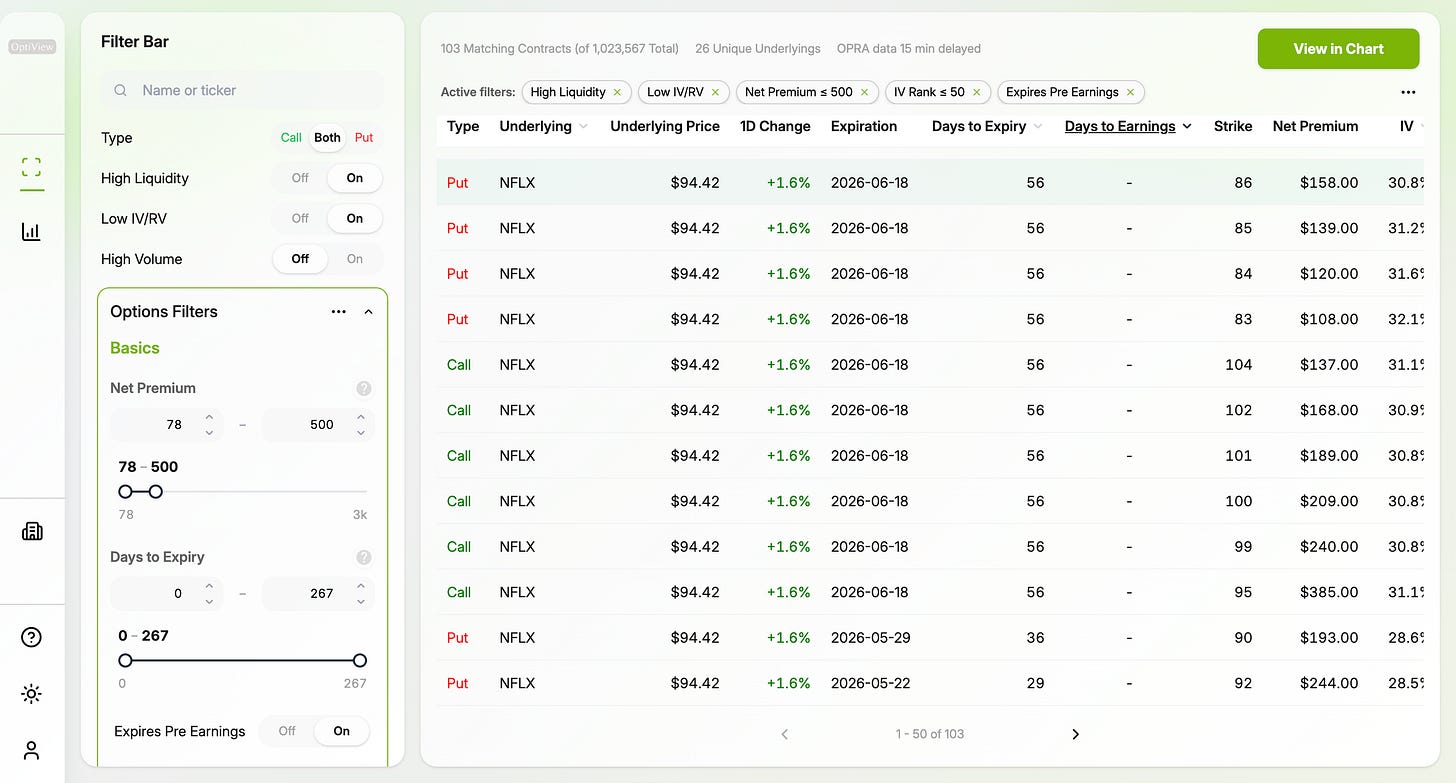The height and width of the screenshot is (783, 1456).
Task: Select Put option type
Action: (364, 138)
